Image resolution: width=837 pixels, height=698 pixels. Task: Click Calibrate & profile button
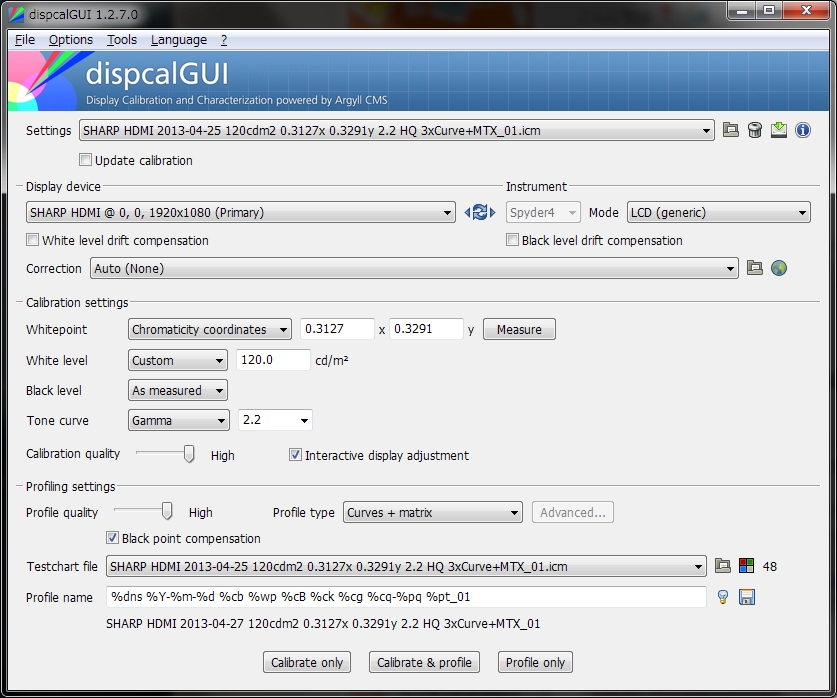coord(424,662)
